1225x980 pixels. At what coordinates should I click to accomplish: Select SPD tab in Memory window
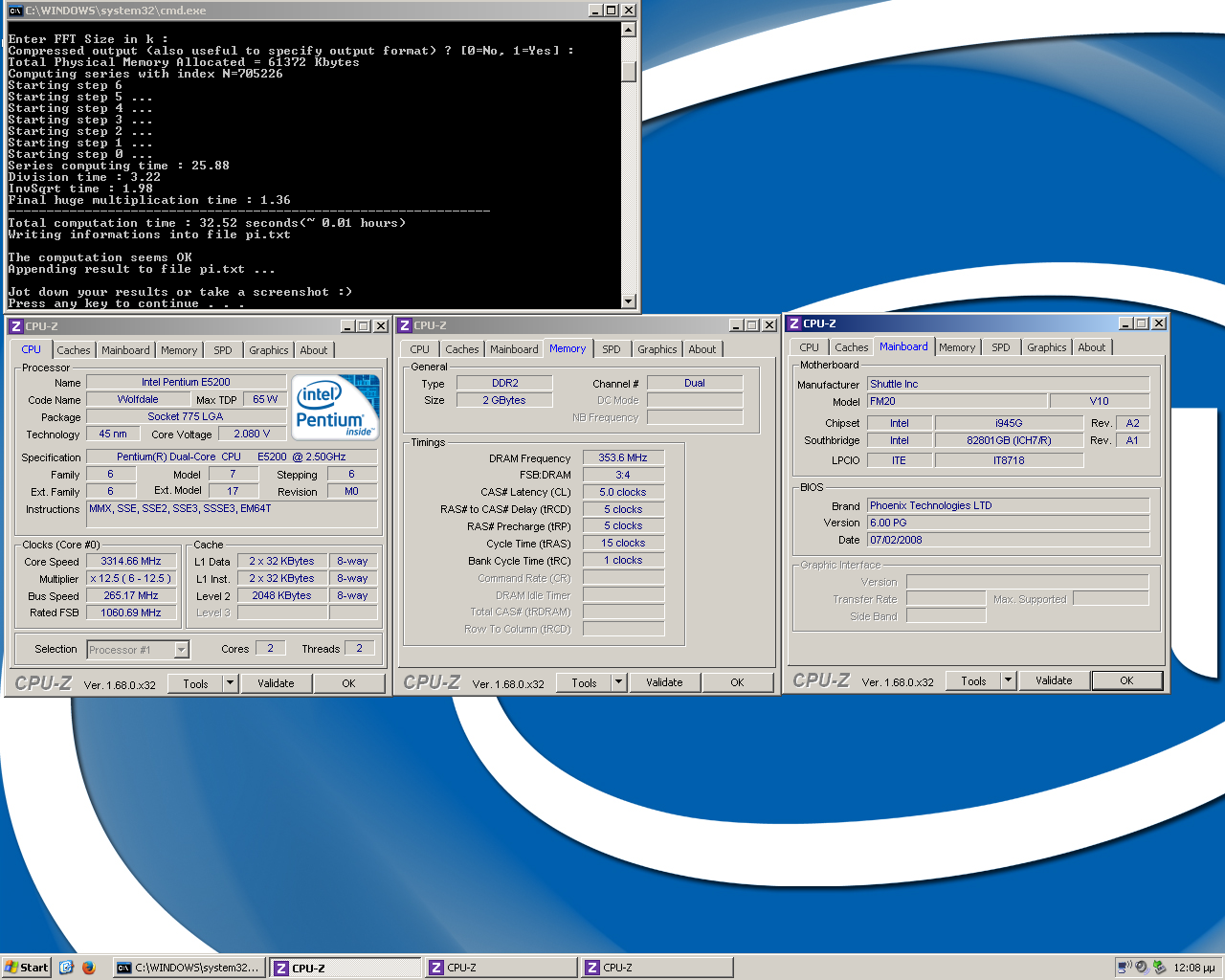point(612,349)
